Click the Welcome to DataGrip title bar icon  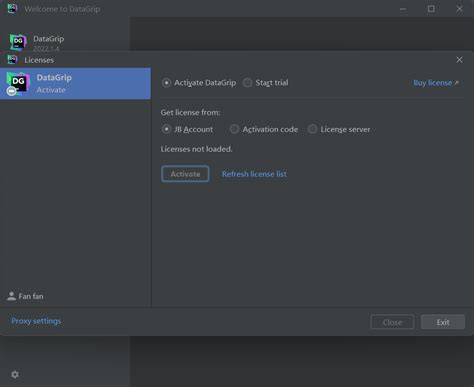tap(12, 8)
